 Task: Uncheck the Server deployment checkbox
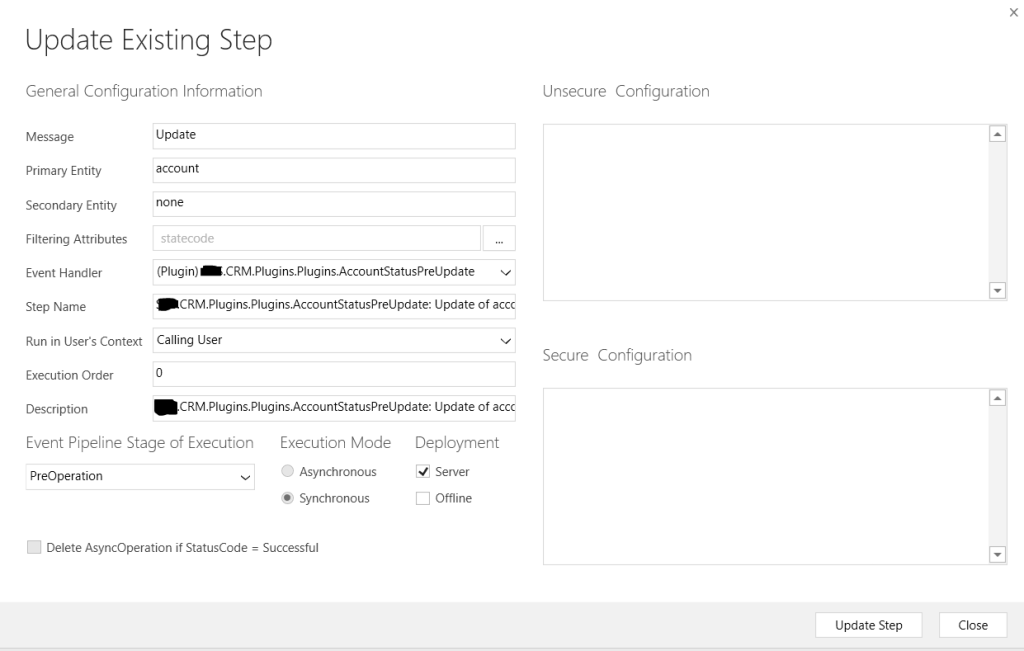click(x=422, y=472)
